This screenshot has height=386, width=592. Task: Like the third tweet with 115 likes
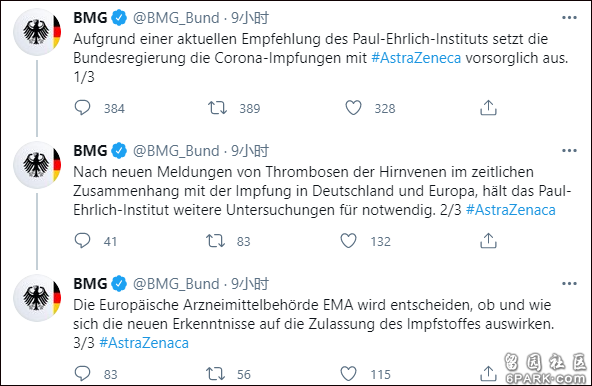point(348,374)
